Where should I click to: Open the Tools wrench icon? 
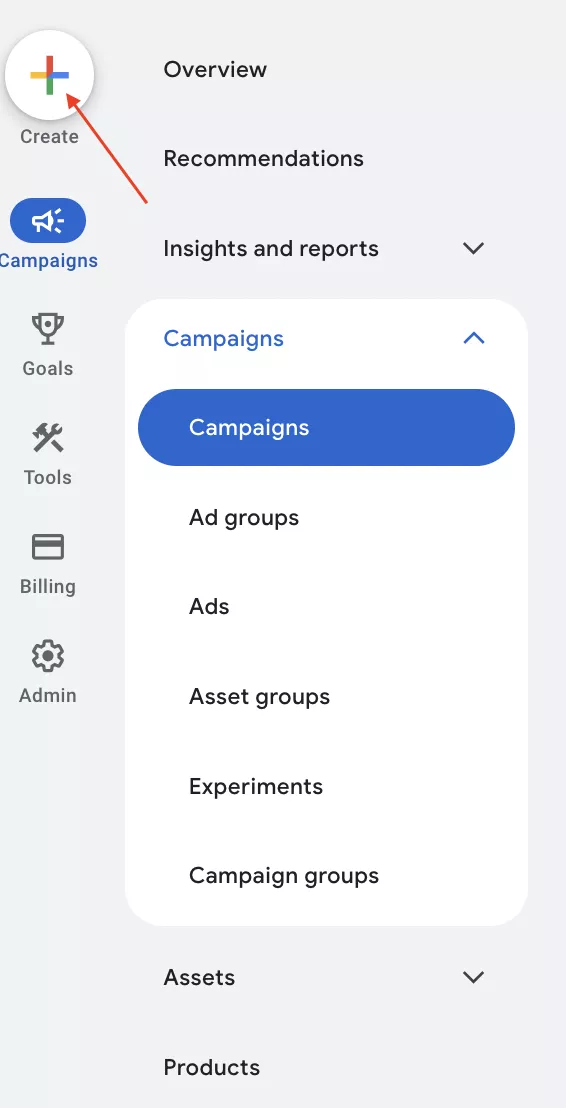pos(48,438)
